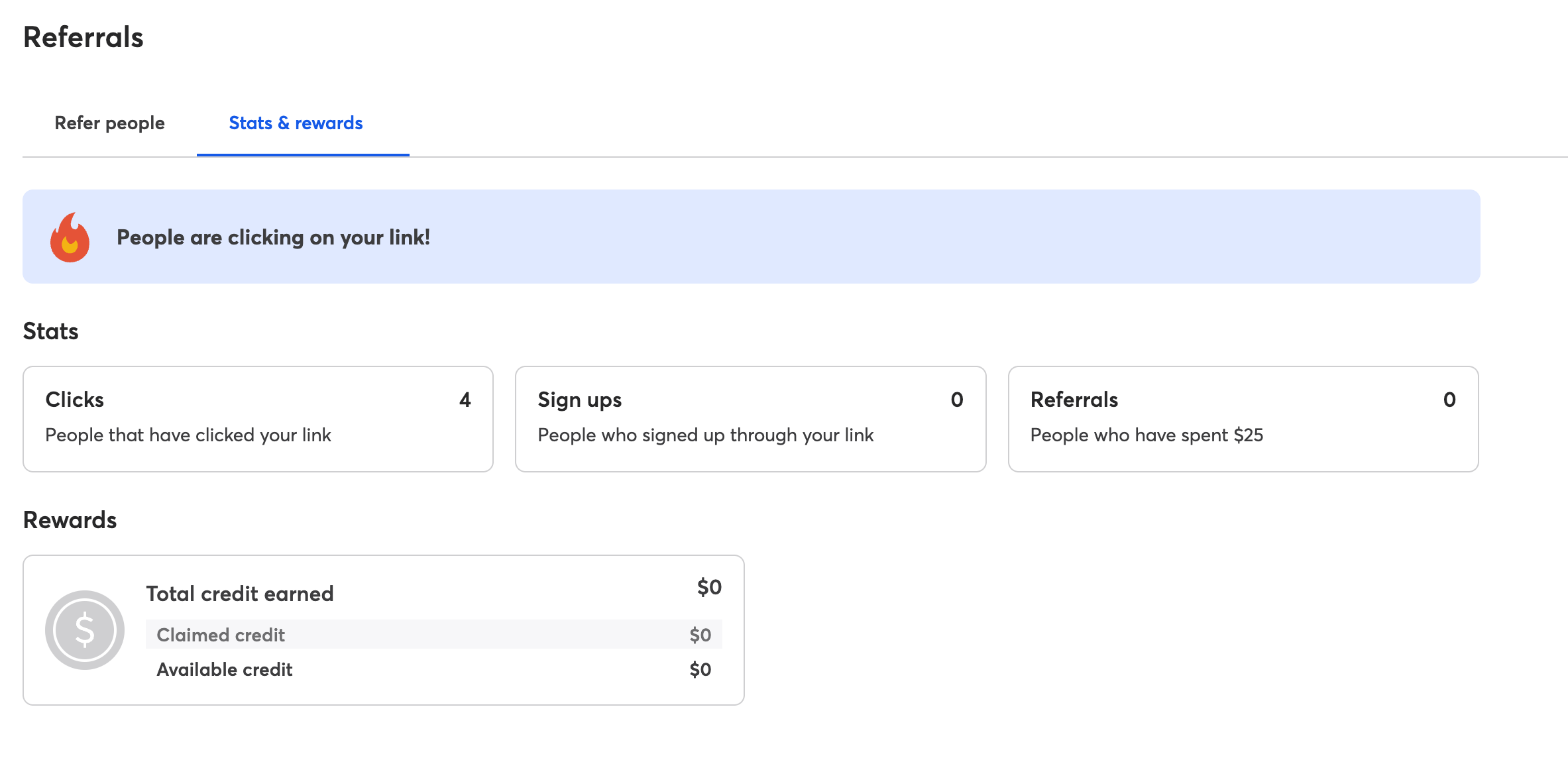
Task: Click 'People who have spent $25' text
Action: 1147,435
